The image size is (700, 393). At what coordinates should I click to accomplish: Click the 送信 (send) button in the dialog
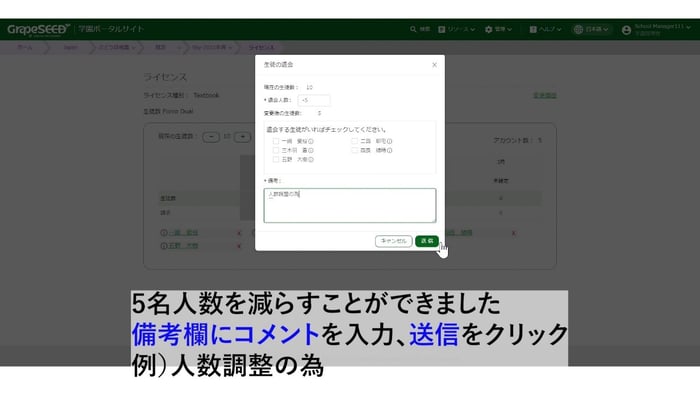click(x=427, y=241)
